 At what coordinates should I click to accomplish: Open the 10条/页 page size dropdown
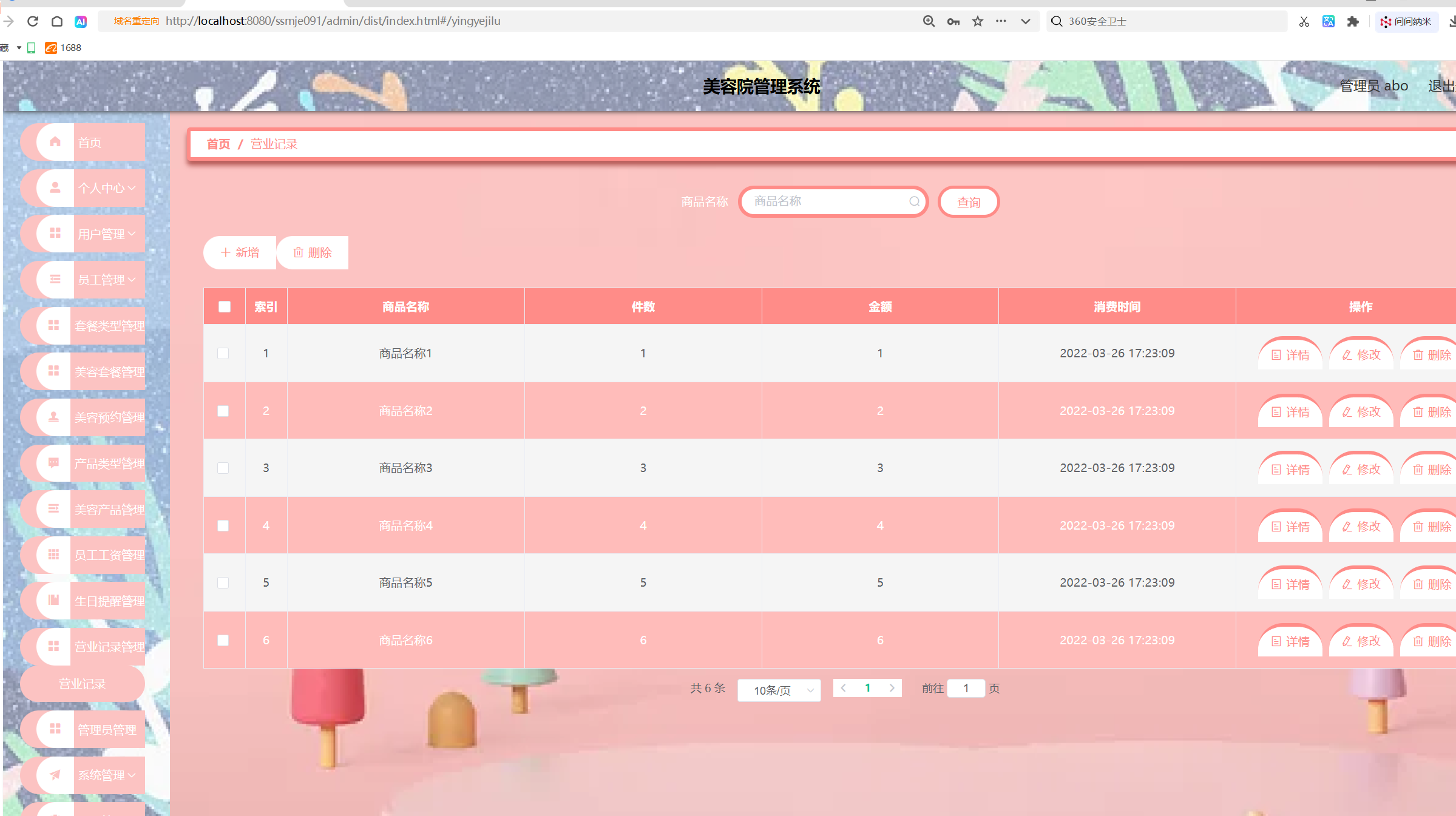click(779, 690)
